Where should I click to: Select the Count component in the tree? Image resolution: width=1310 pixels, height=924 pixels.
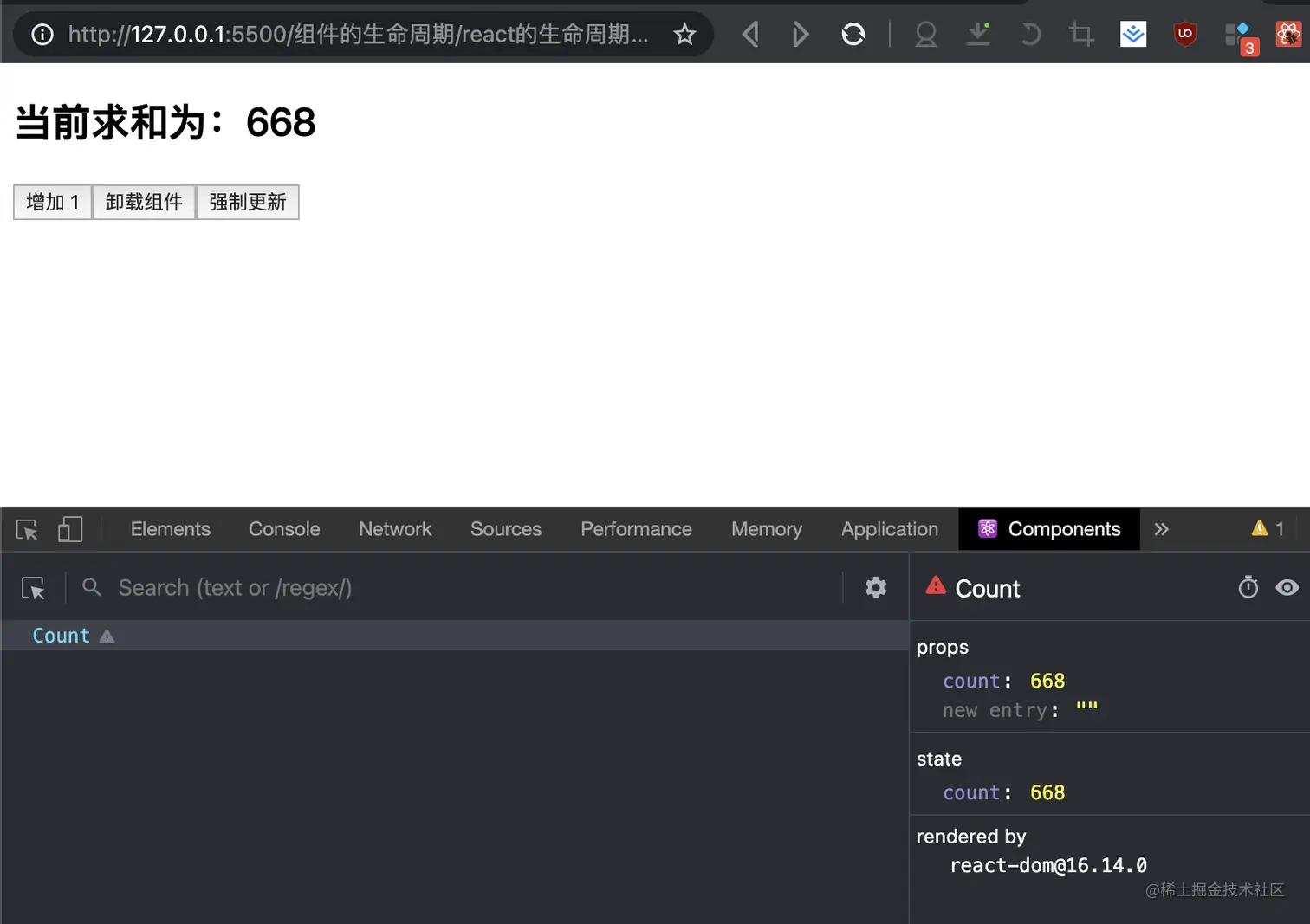[x=454, y=636]
